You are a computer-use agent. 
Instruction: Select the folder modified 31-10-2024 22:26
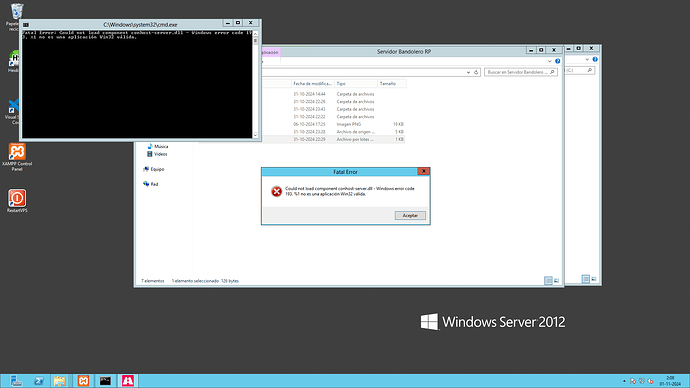[x=334, y=102]
